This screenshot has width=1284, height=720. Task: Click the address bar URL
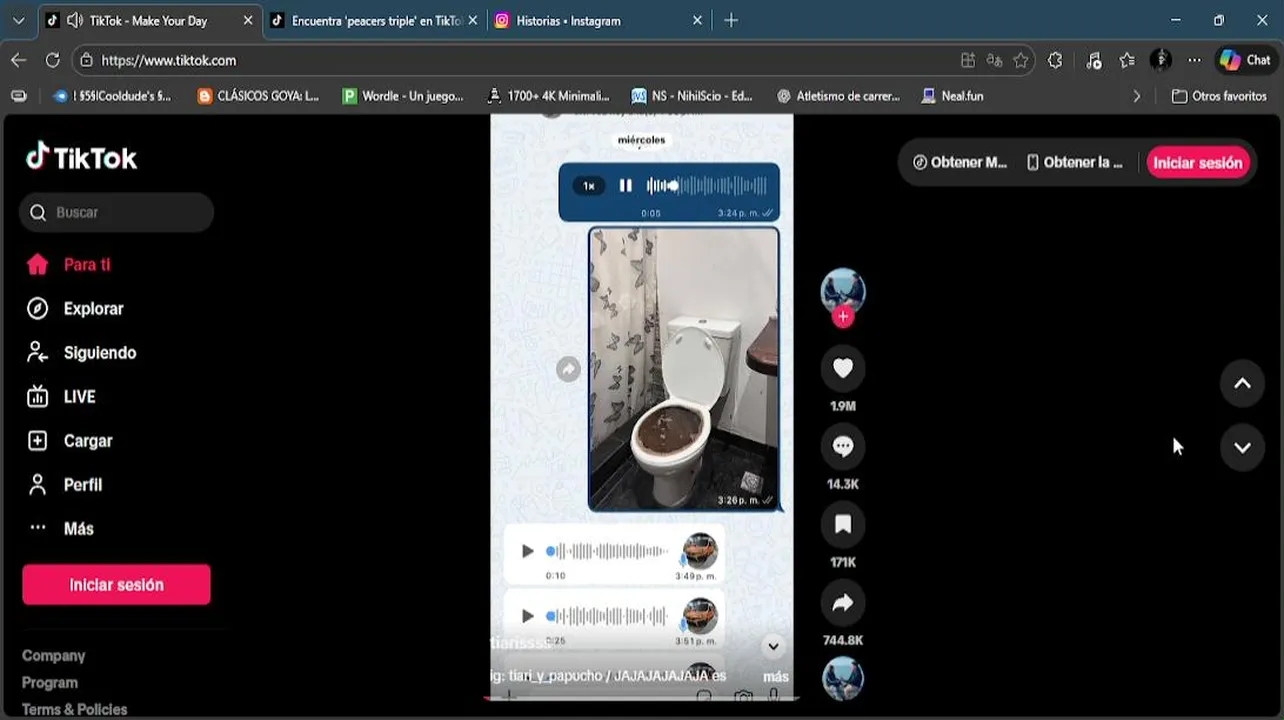[x=169, y=60]
